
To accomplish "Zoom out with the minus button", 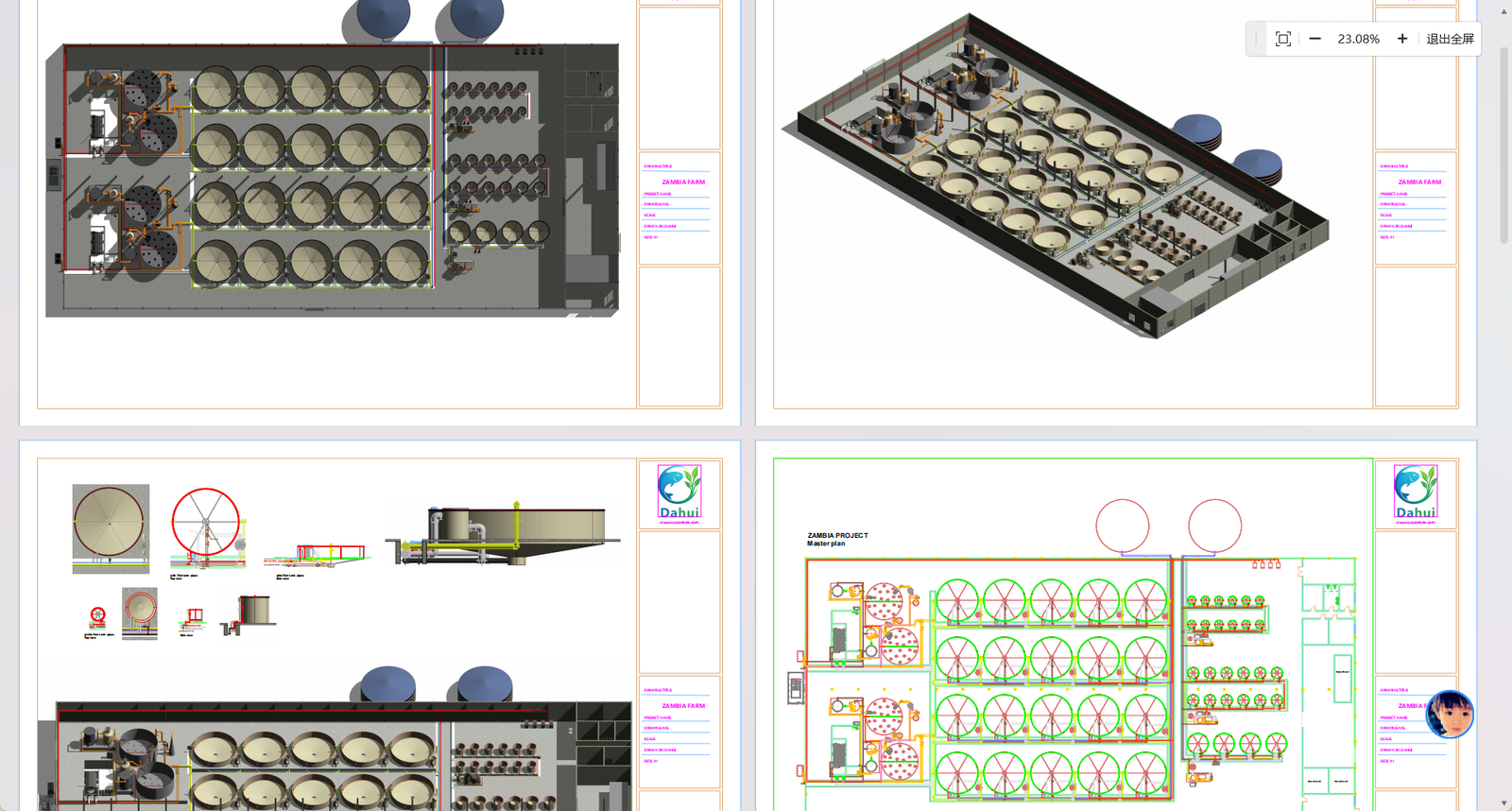I will [x=1314, y=39].
